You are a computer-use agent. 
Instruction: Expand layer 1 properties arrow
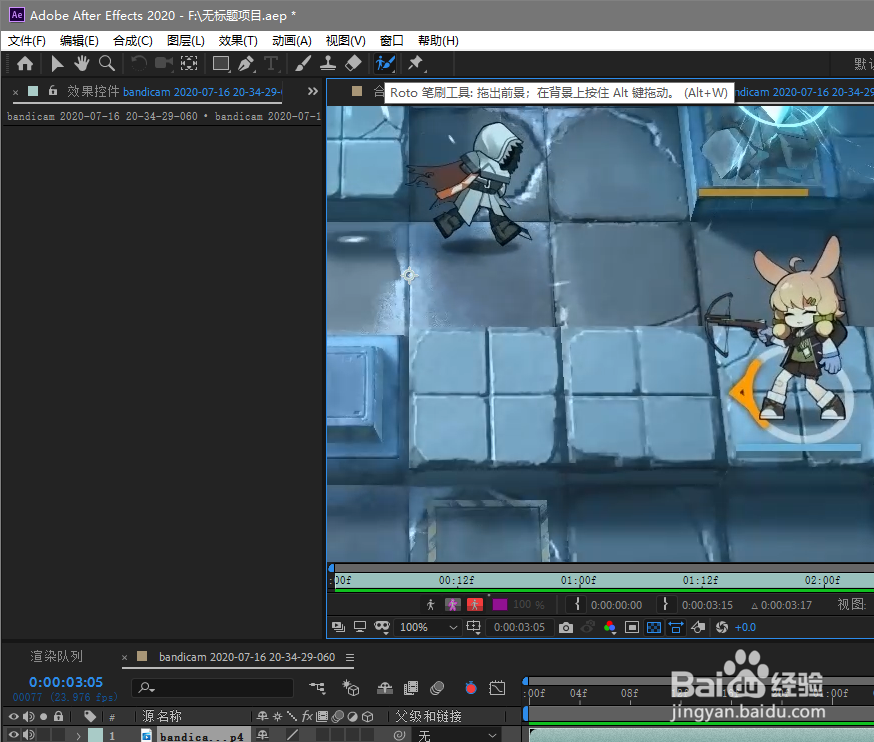tap(78, 736)
